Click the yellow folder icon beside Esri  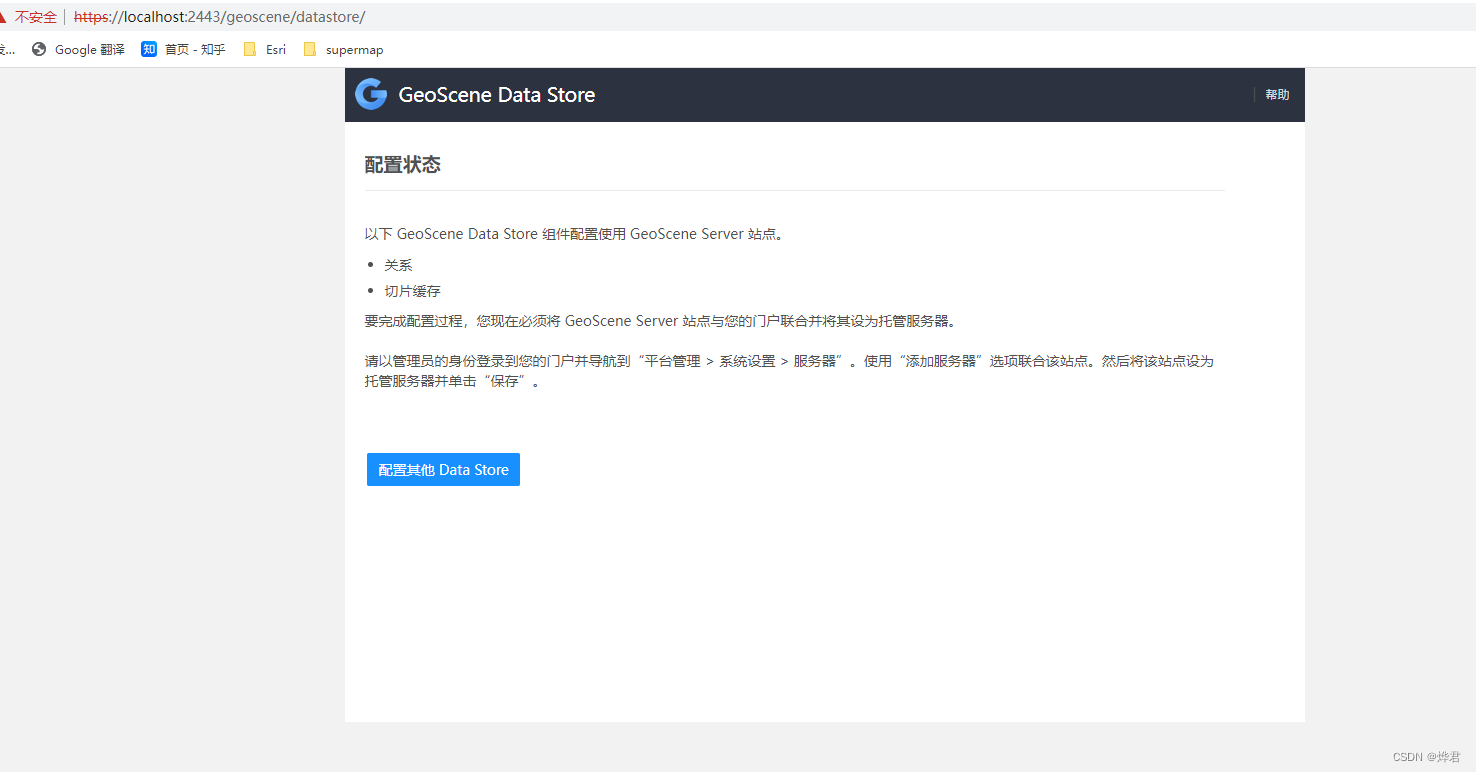tap(250, 49)
